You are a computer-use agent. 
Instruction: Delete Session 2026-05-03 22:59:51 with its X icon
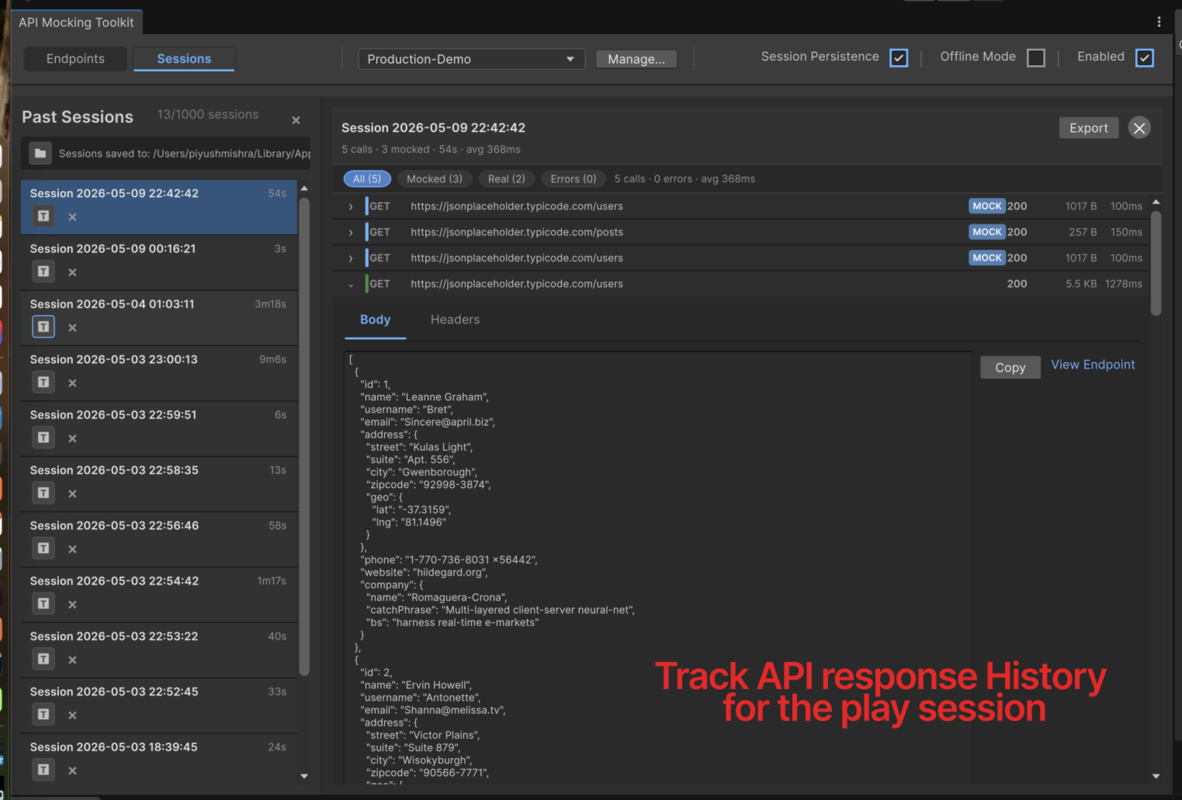point(72,438)
